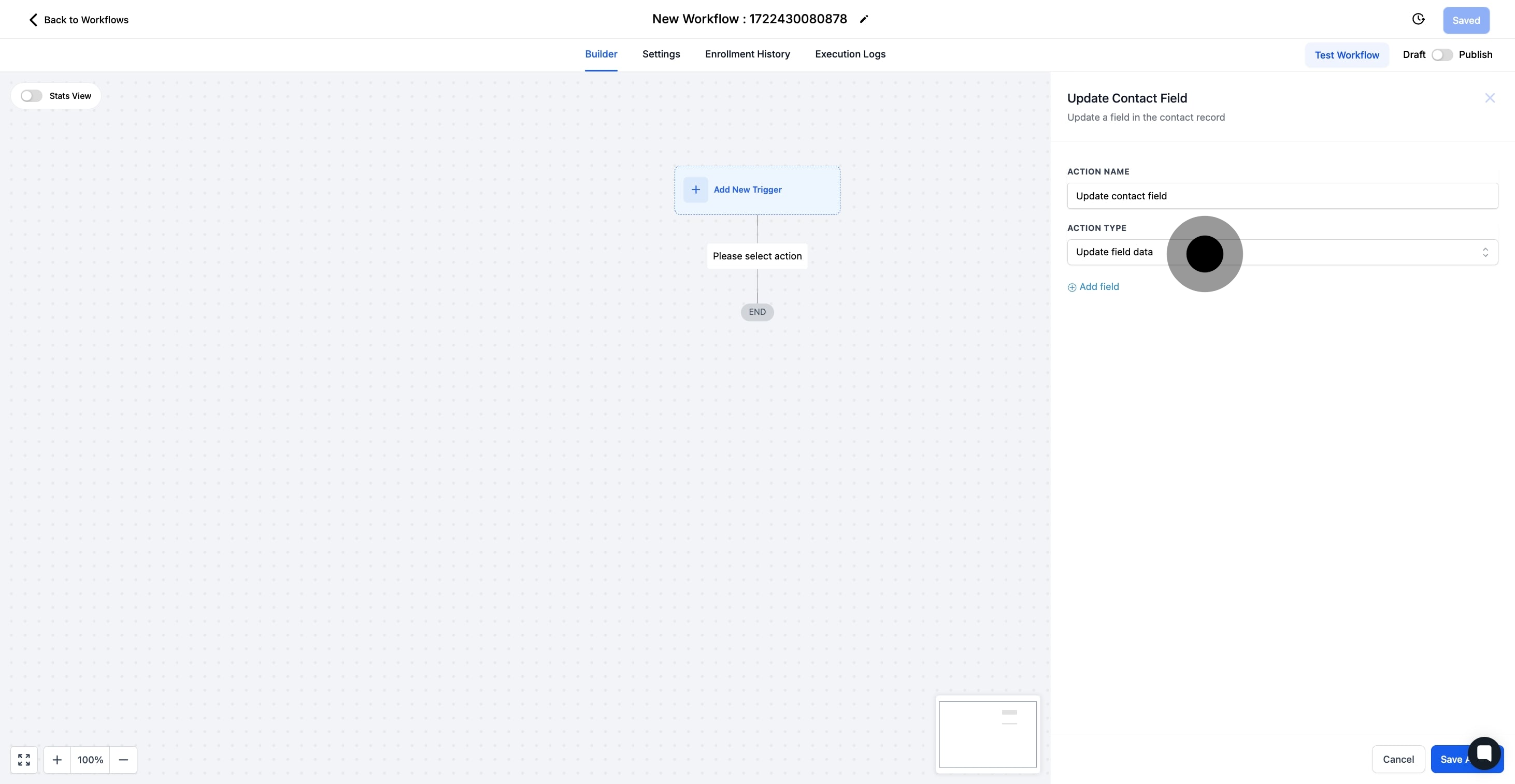
Task: Open dark mode with the moon icon
Action: [1419, 19]
